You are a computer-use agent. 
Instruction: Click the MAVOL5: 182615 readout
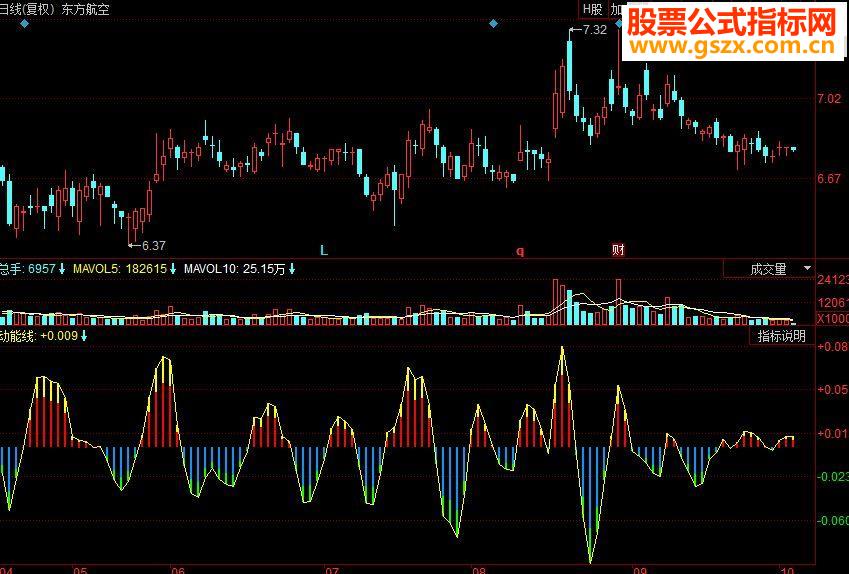click(x=120, y=269)
